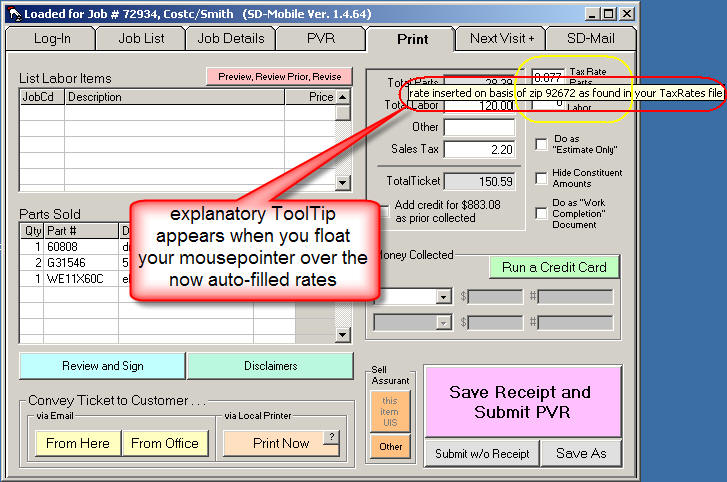The width and height of the screenshot is (727, 482).
Task: Switch to the Job Details tab
Action: (x=231, y=38)
